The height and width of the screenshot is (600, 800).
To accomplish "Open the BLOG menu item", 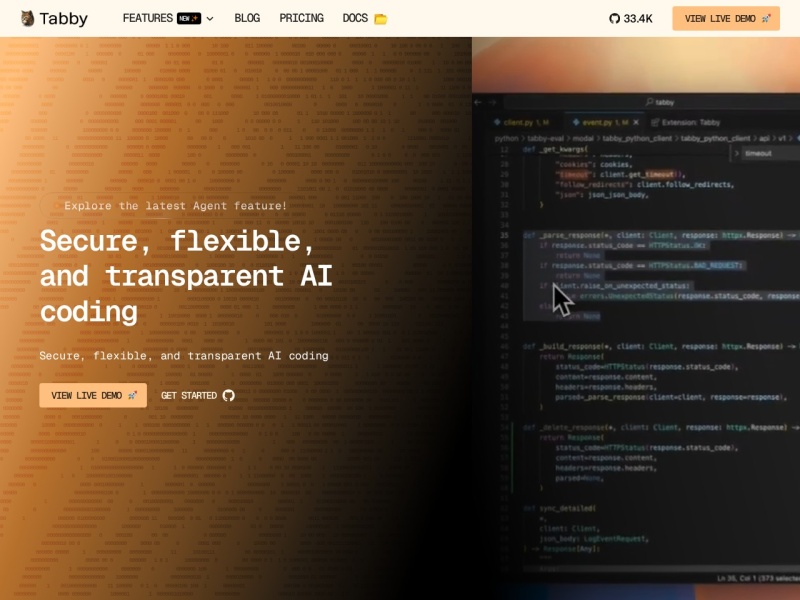I will pos(247,18).
